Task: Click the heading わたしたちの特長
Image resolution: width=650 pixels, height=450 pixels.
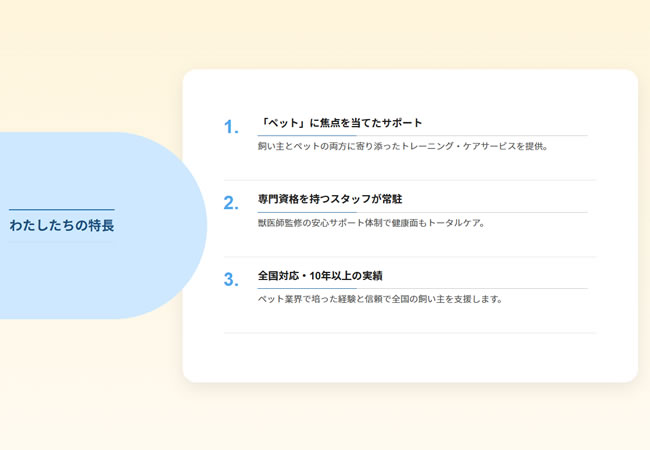Action: pyautogui.click(x=62, y=225)
